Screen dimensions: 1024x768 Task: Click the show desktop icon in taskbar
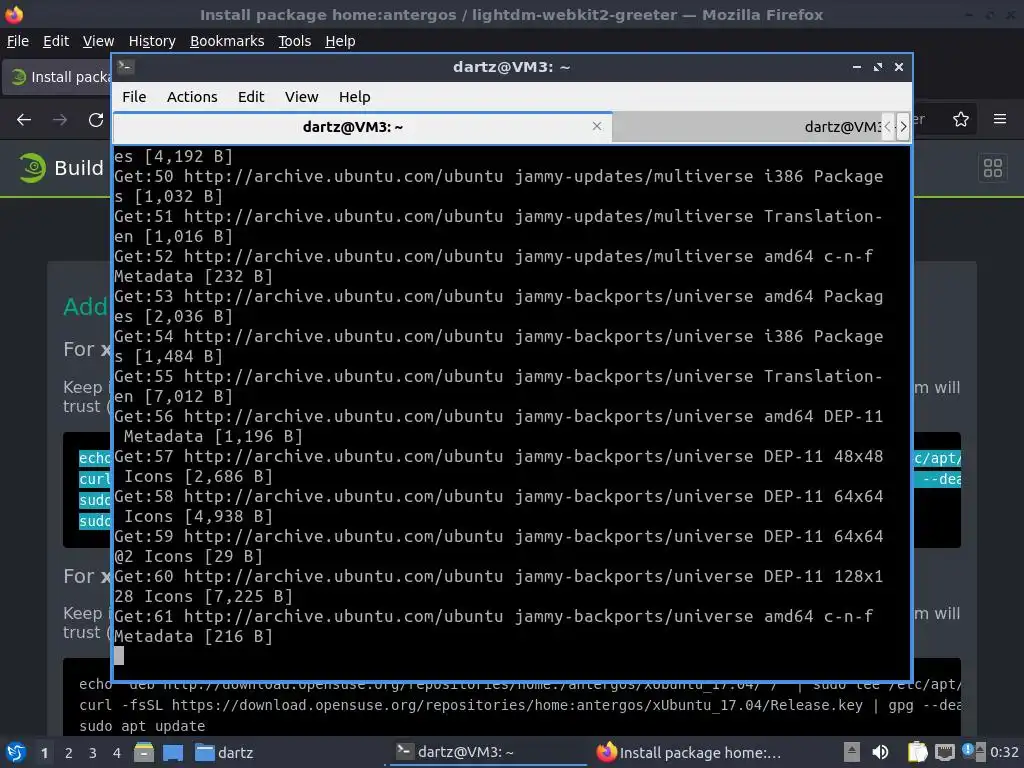(x=173, y=752)
